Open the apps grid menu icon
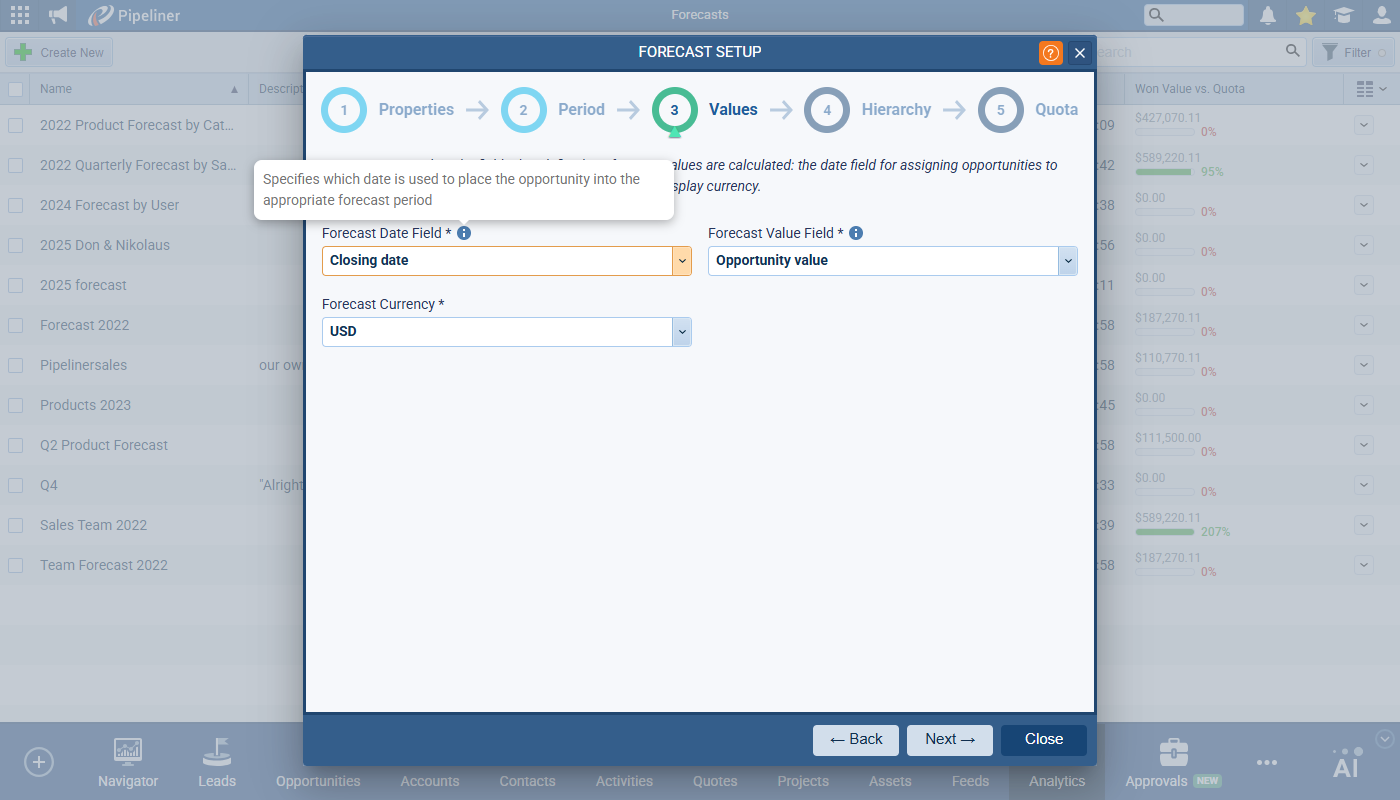 click(x=19, y=15)
